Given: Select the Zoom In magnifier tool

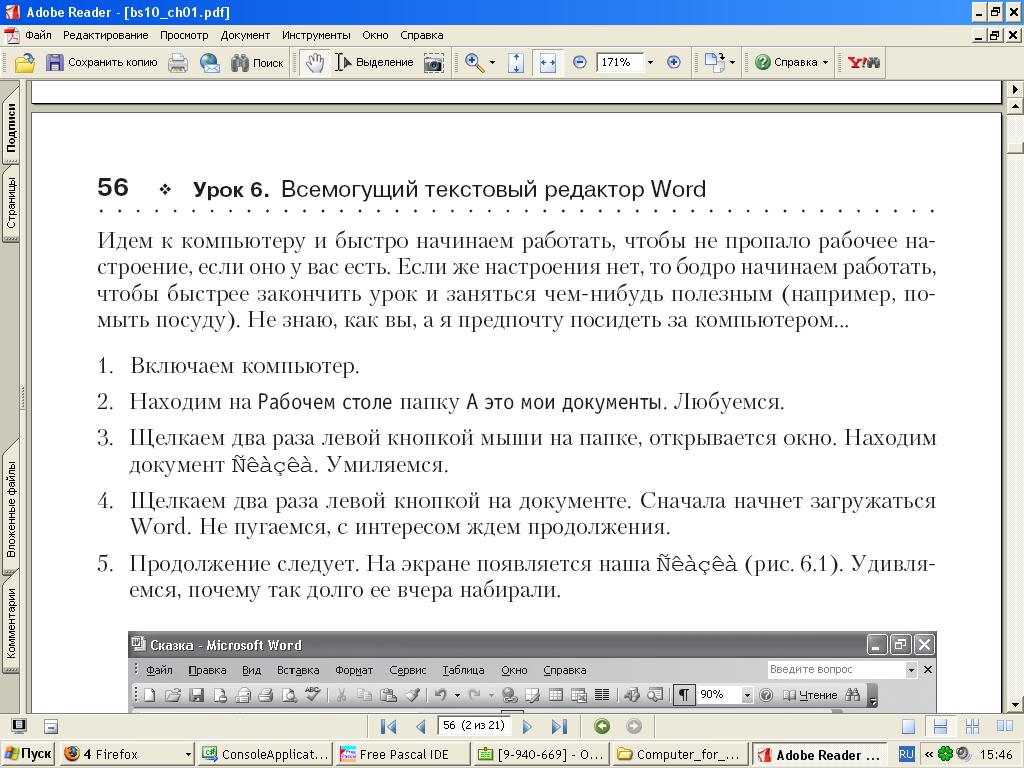Looking at the screenshot, I should click(x=474, y=63).
